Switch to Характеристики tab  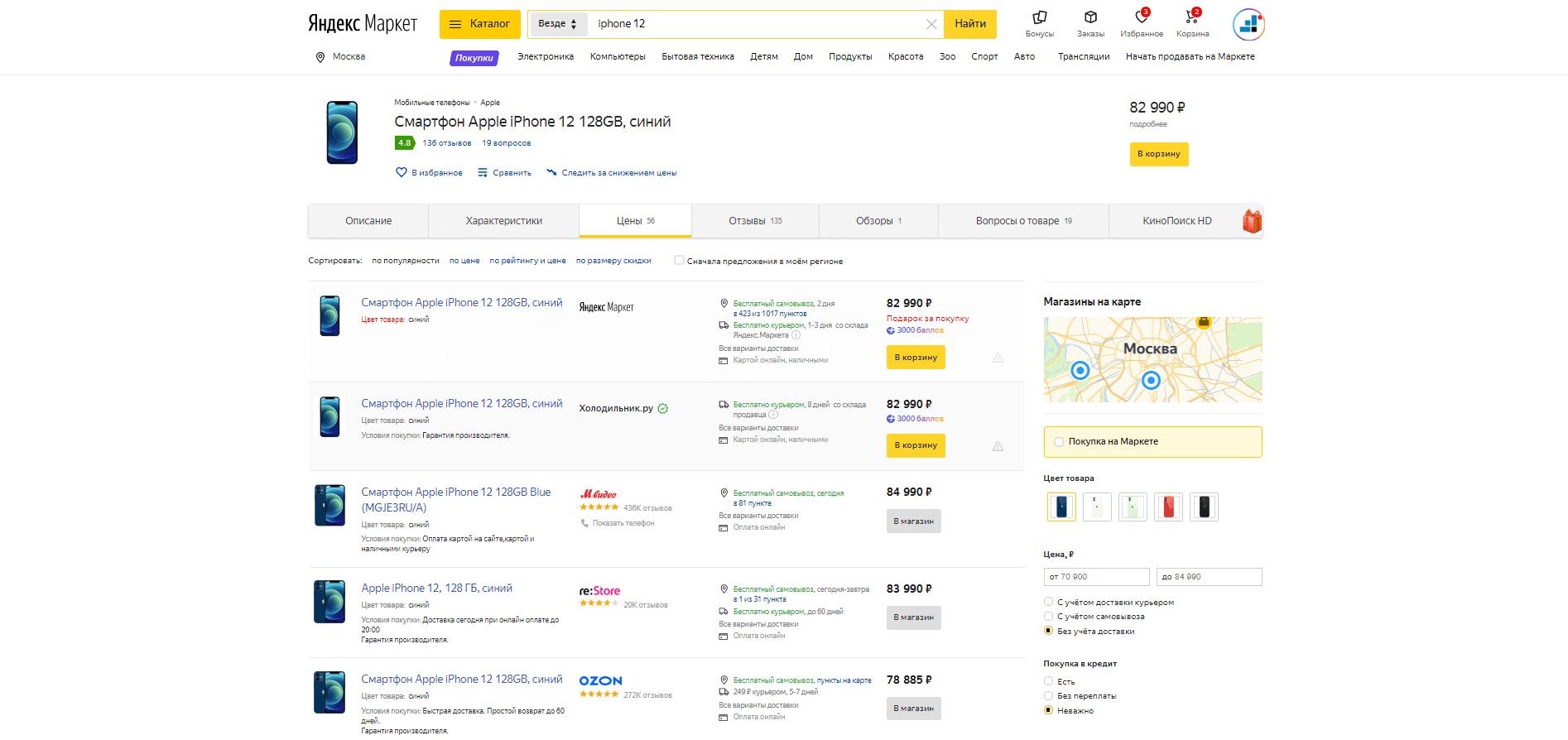(x=503, y=221)
